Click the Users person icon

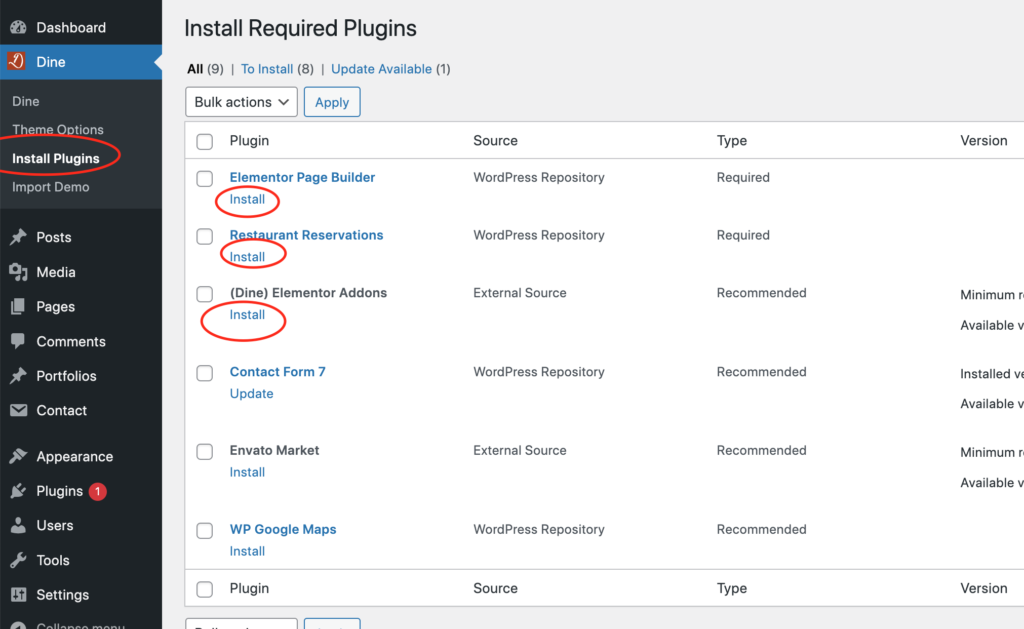tap(18, 525)
